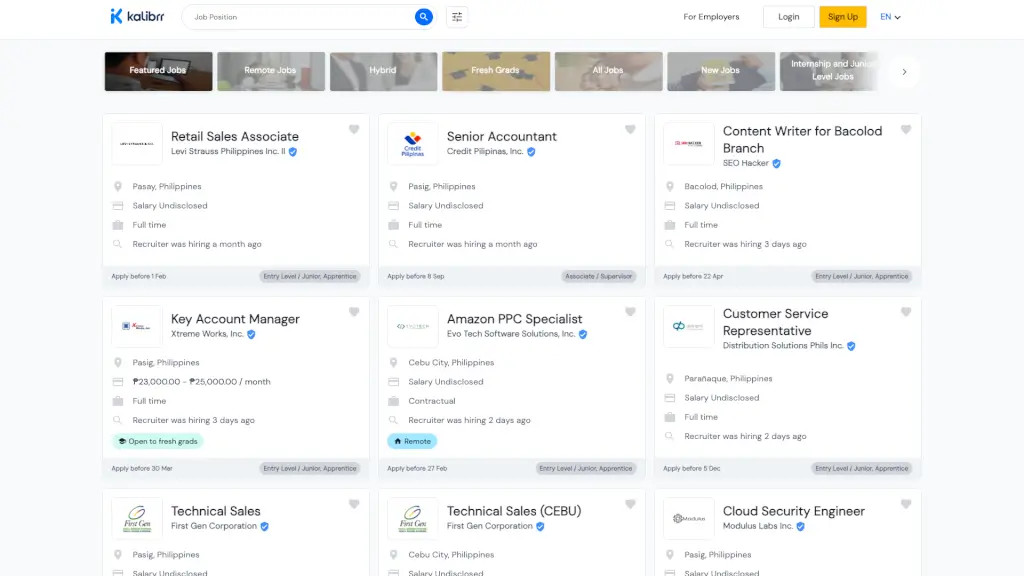The height and width of the screenshot is (576, 1024).
Task: Open the Hybrid jobs category
Action: (383, 71)
